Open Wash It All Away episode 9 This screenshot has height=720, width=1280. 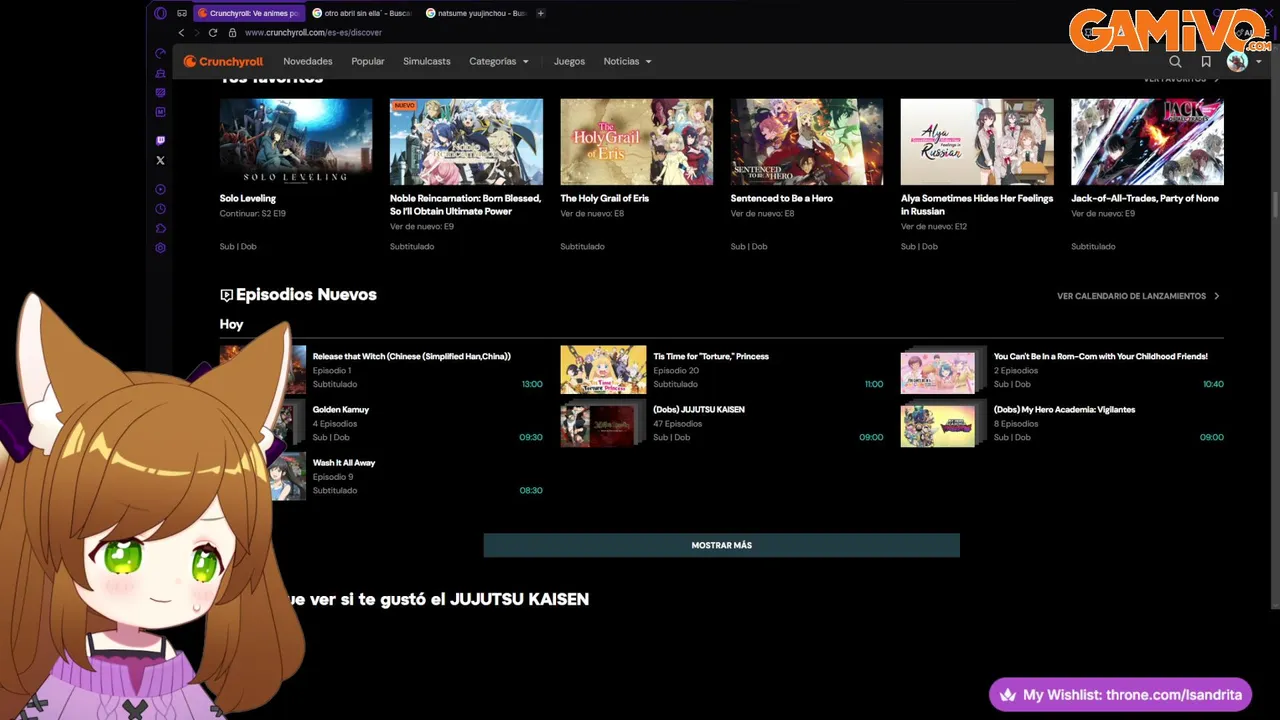pyautogui.click(x=381, y=476)
